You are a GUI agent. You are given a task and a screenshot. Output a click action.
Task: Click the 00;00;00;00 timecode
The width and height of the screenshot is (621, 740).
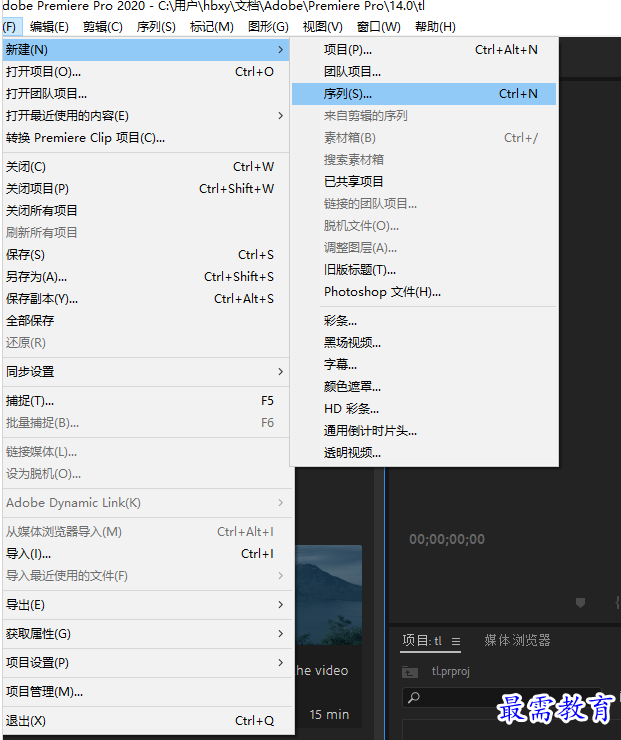(x=446, y=539)
